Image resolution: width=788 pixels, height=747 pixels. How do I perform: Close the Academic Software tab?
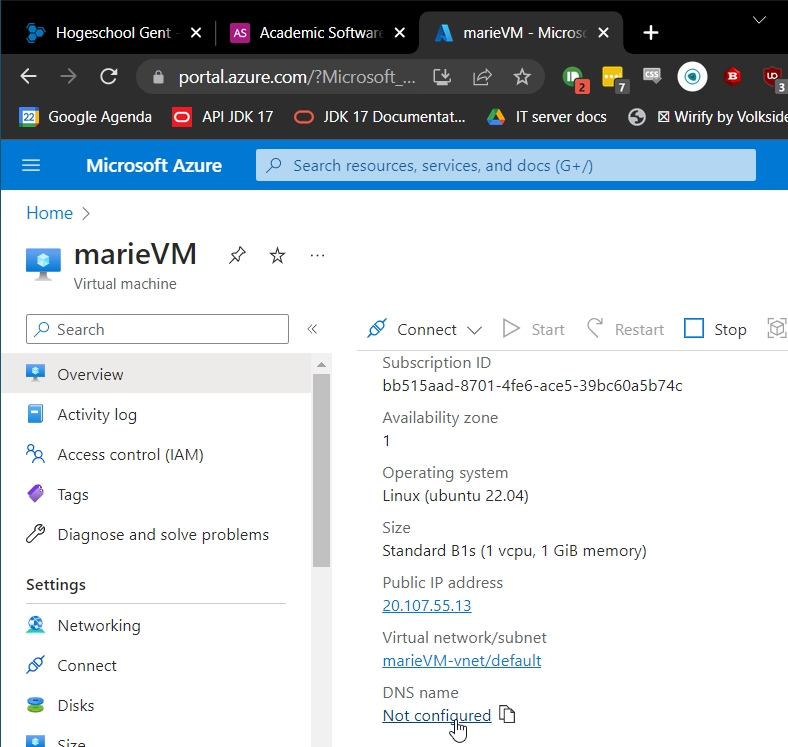[x=400, y=33]
